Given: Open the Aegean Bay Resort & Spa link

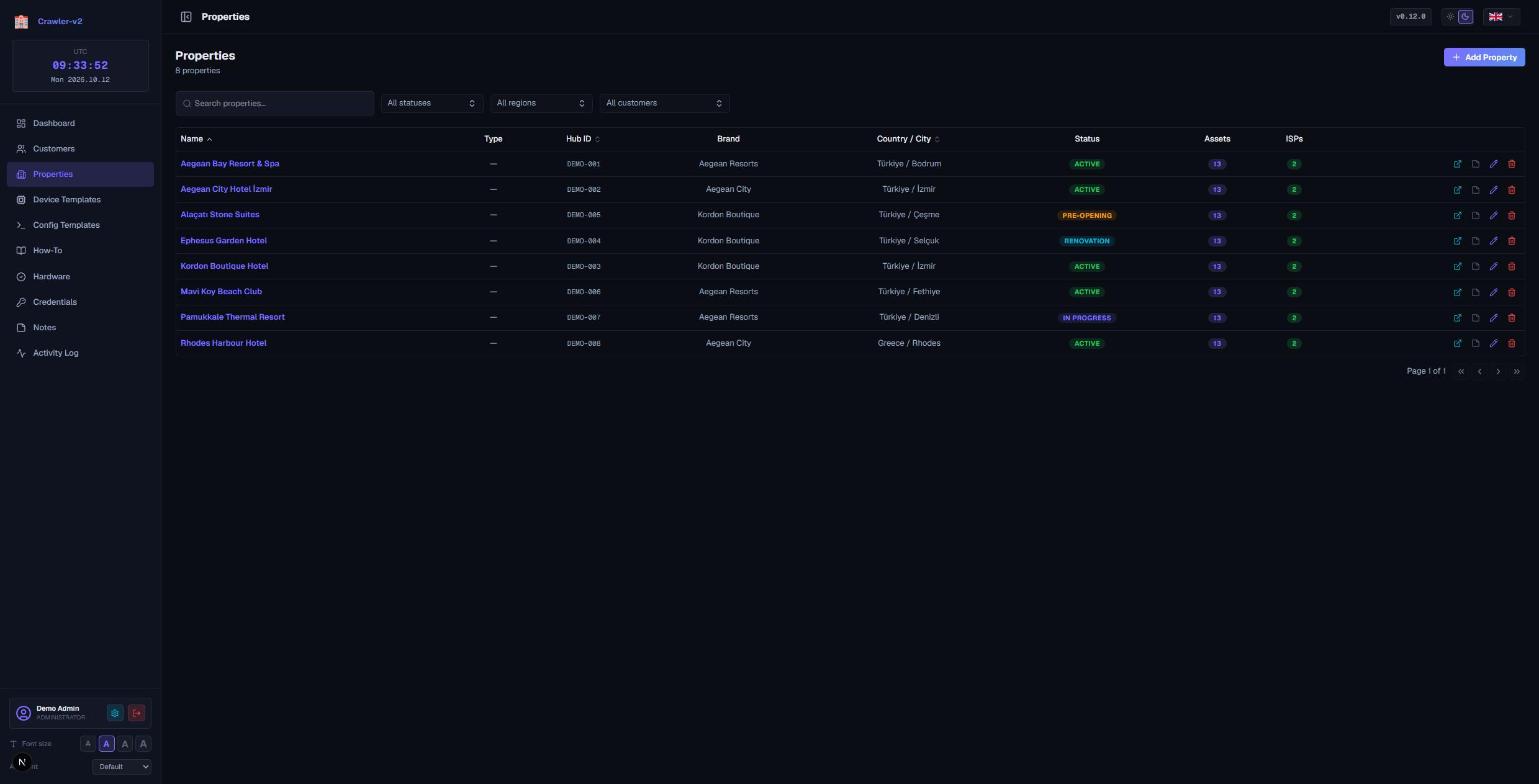Looking at the screenshot, I should tap(230, 164).
